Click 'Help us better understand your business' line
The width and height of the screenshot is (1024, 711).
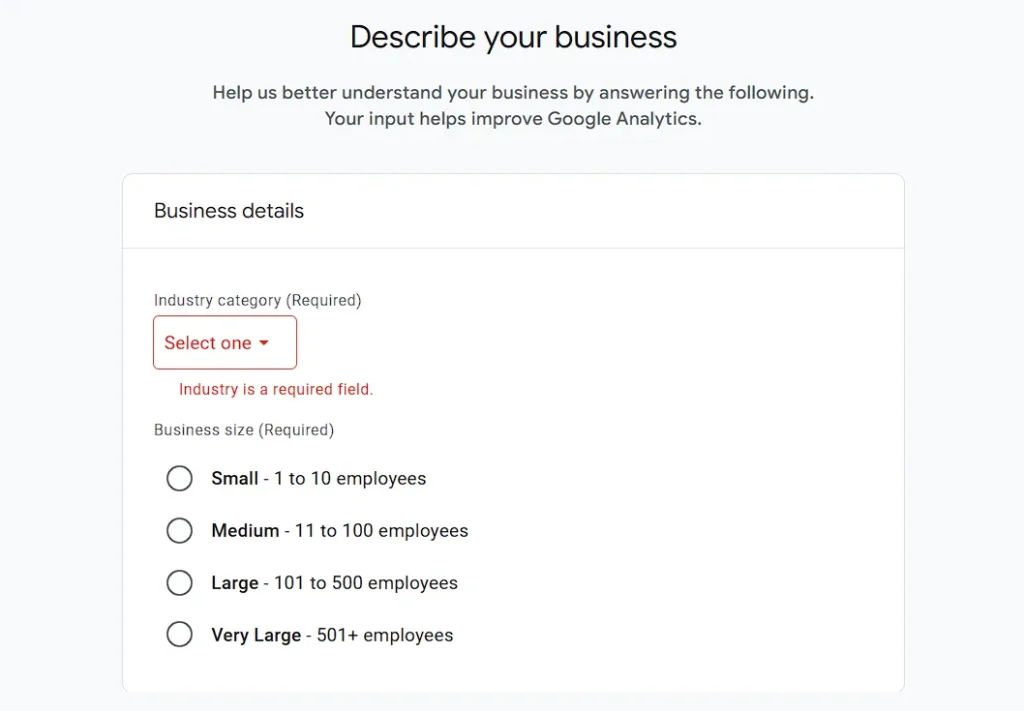513,93
